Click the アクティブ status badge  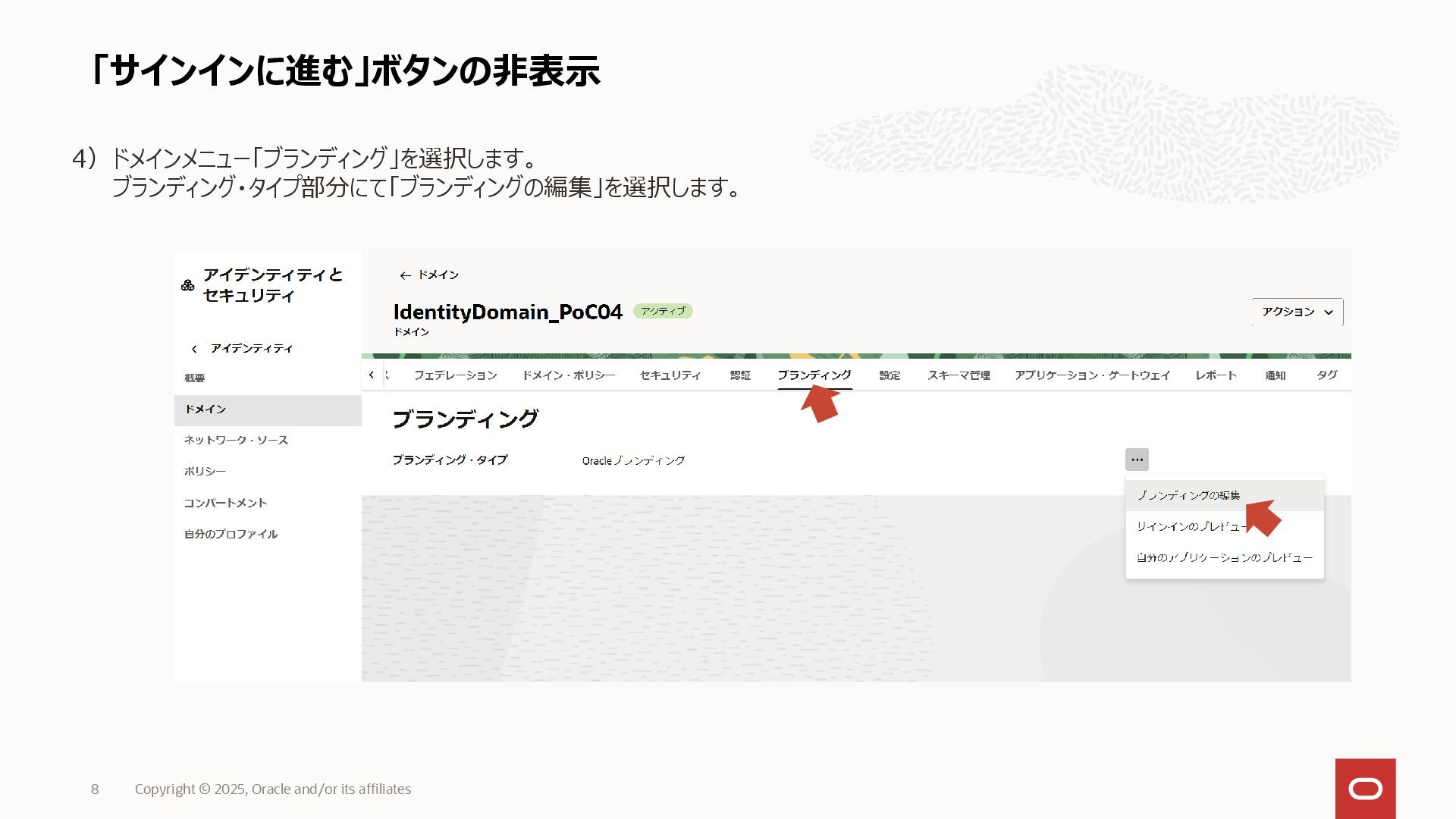[663, 311]
